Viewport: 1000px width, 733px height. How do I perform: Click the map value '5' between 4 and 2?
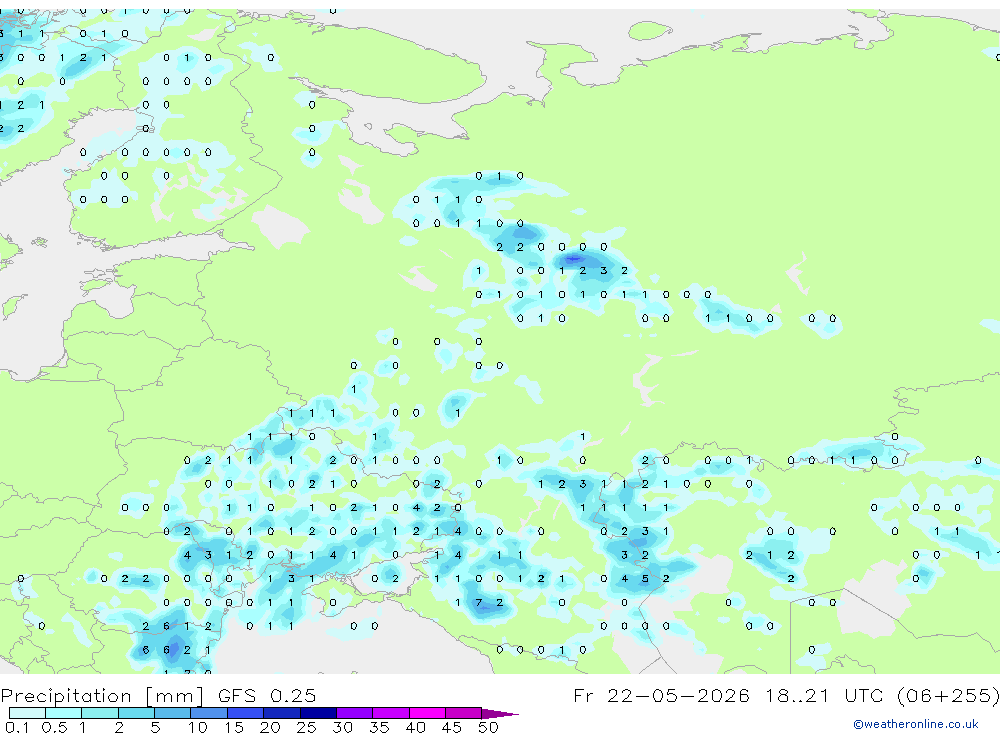point(645,579)
